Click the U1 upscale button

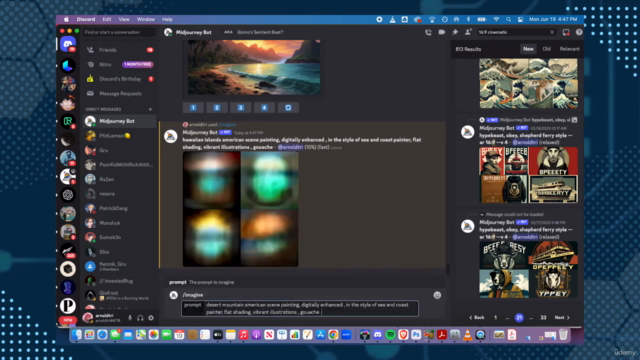pyautogui.click(x=193, y=108)
